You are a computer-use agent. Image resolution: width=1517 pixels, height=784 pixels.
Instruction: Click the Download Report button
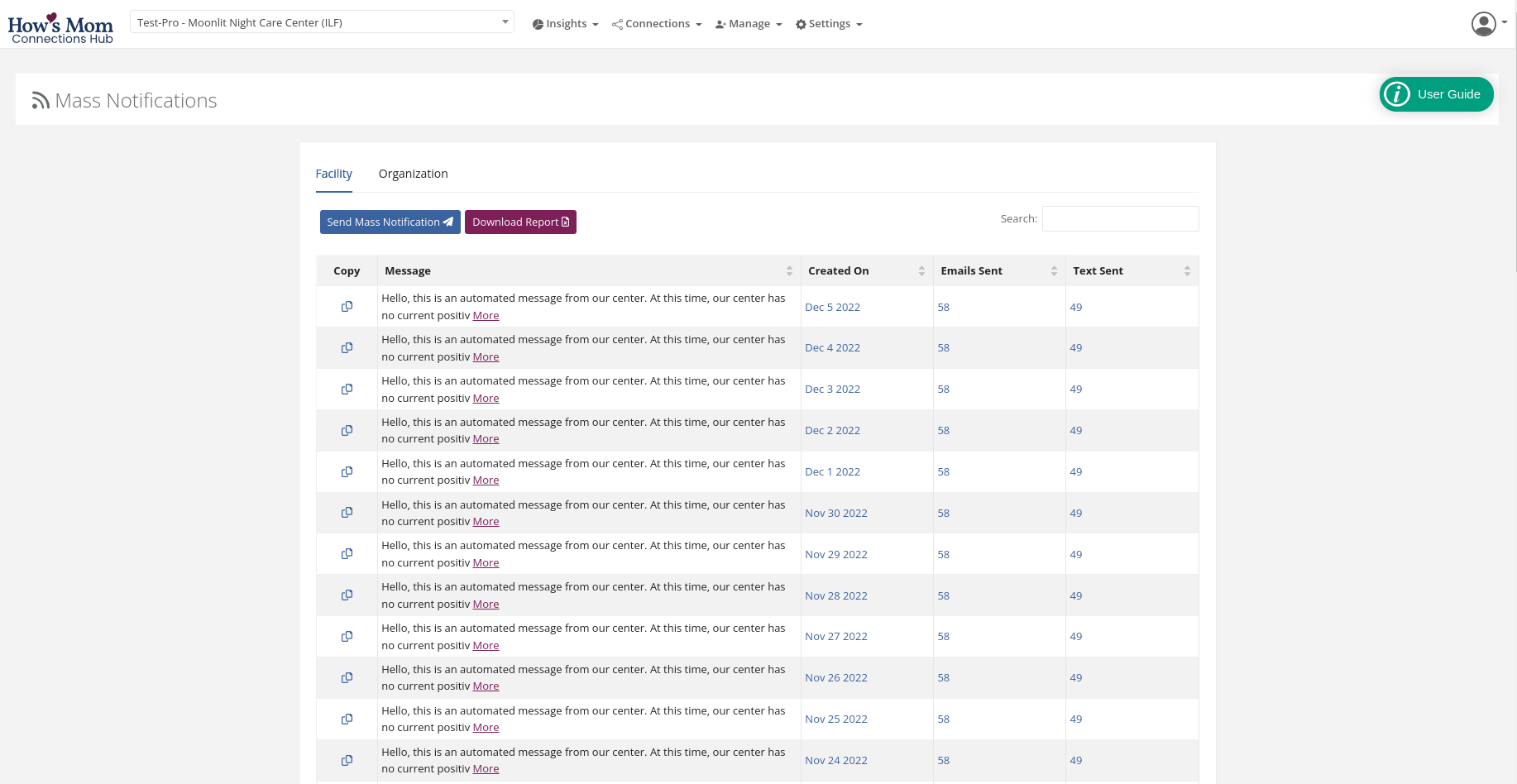520,222
